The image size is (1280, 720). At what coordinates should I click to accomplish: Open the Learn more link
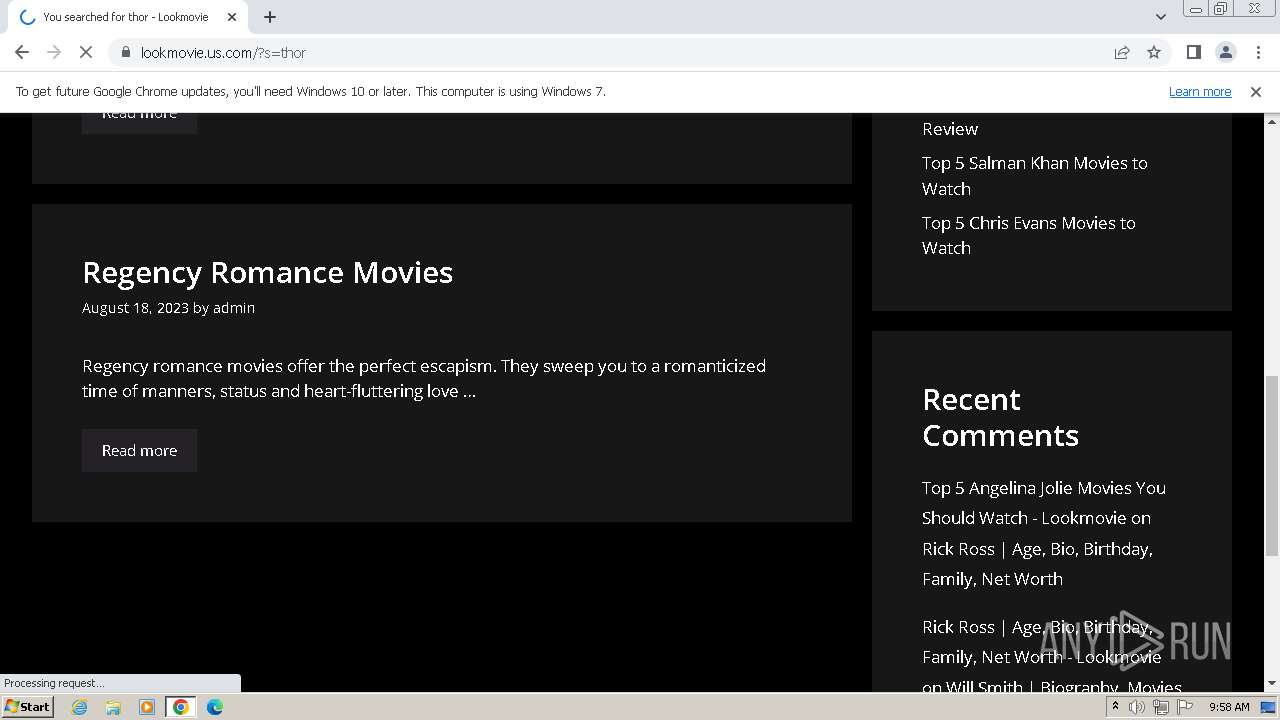(x=1200, y=91)
